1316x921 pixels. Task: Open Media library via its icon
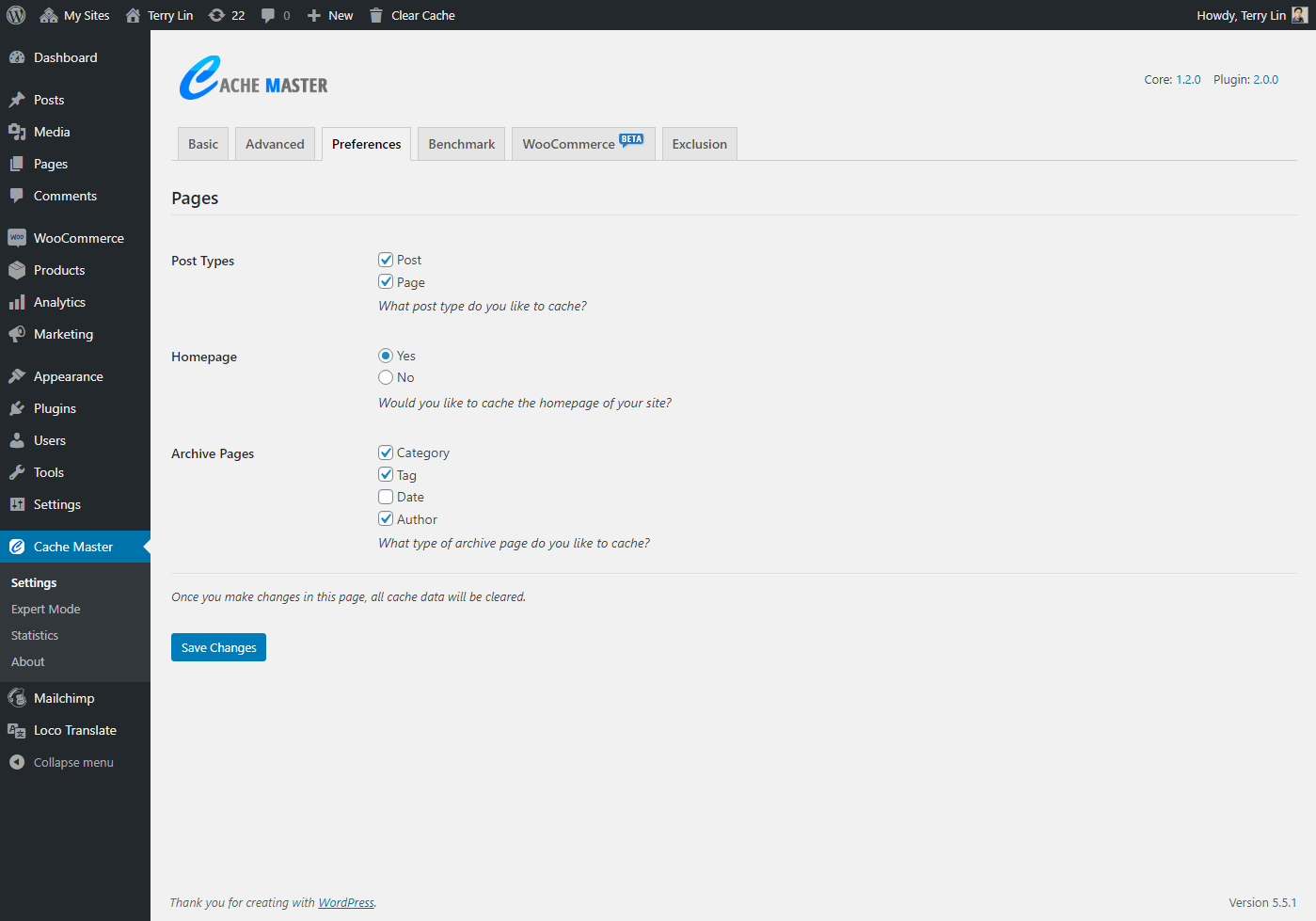[x=17, y=132]
